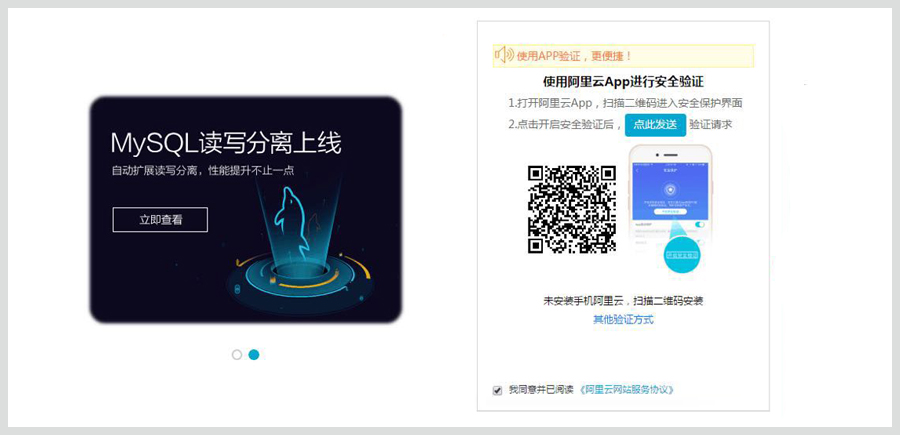Open the 立即查看 banner button

click(x=160, y=220)
